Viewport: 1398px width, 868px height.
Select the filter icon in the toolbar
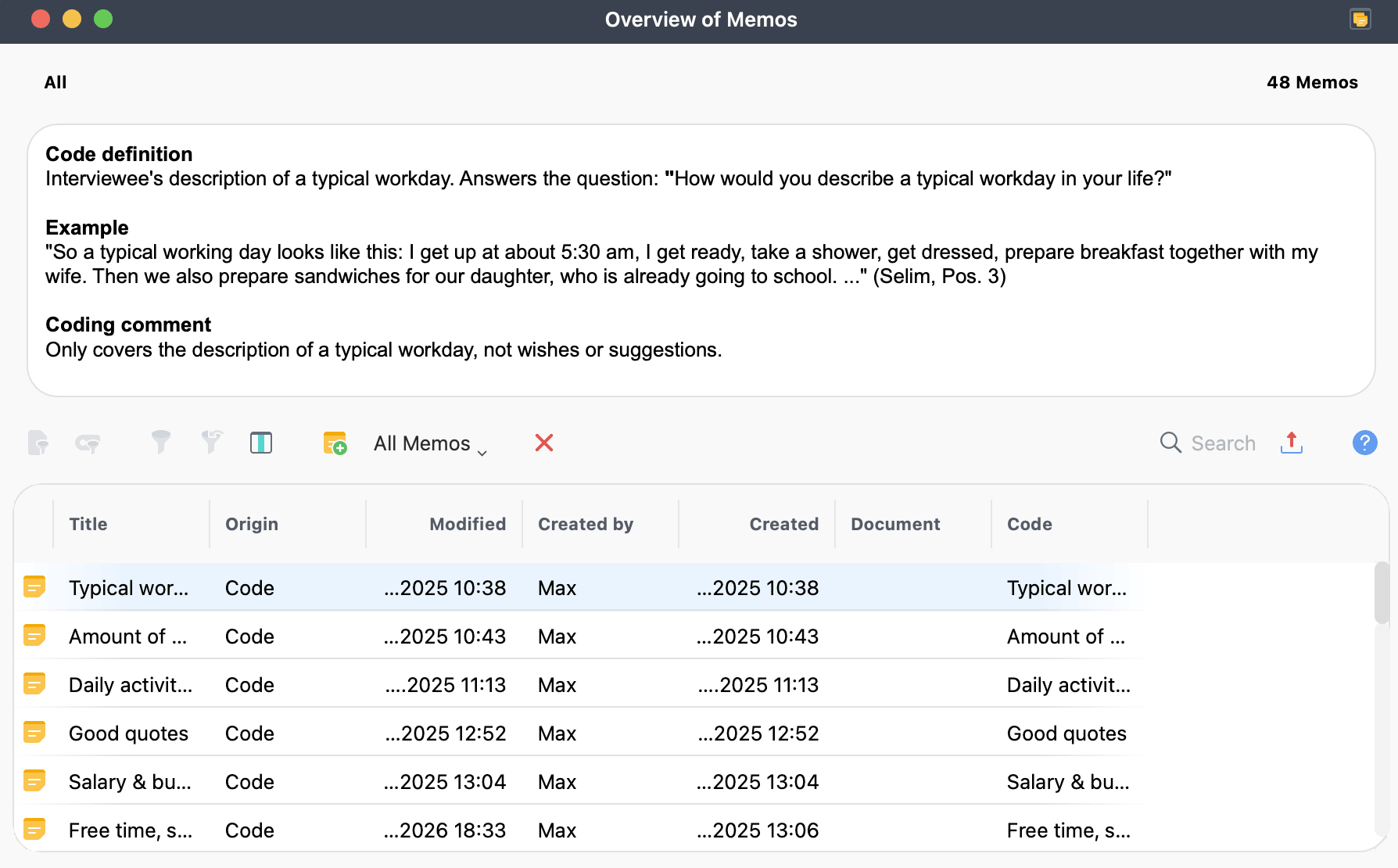[x=160, y=443]
